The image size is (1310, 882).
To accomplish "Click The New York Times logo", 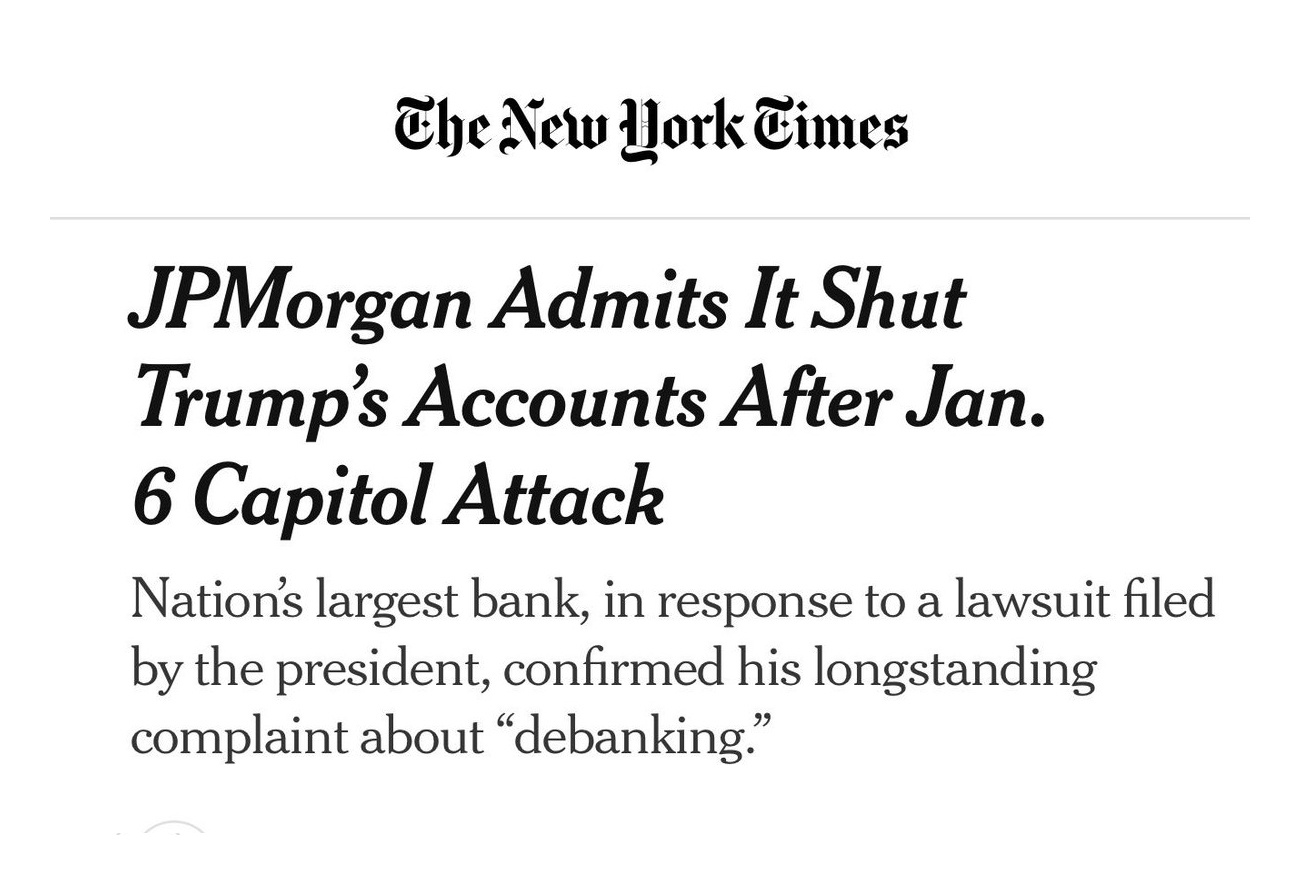I will click(651, 129).
